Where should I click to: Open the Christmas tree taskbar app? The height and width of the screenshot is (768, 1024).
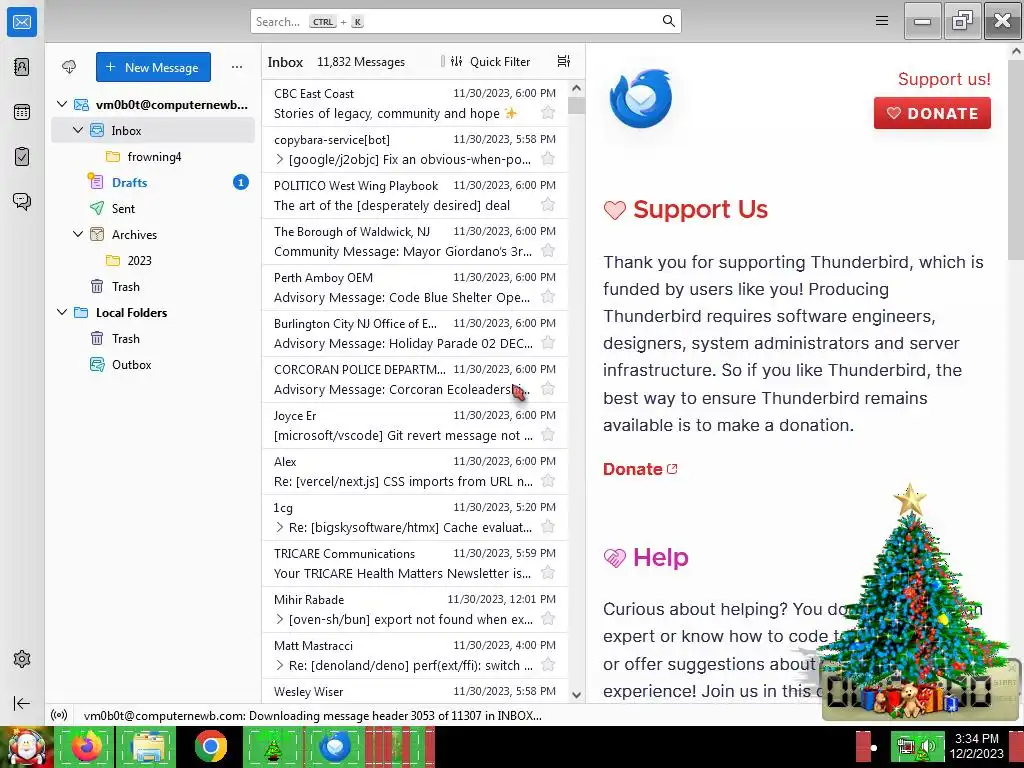point(273,747)
